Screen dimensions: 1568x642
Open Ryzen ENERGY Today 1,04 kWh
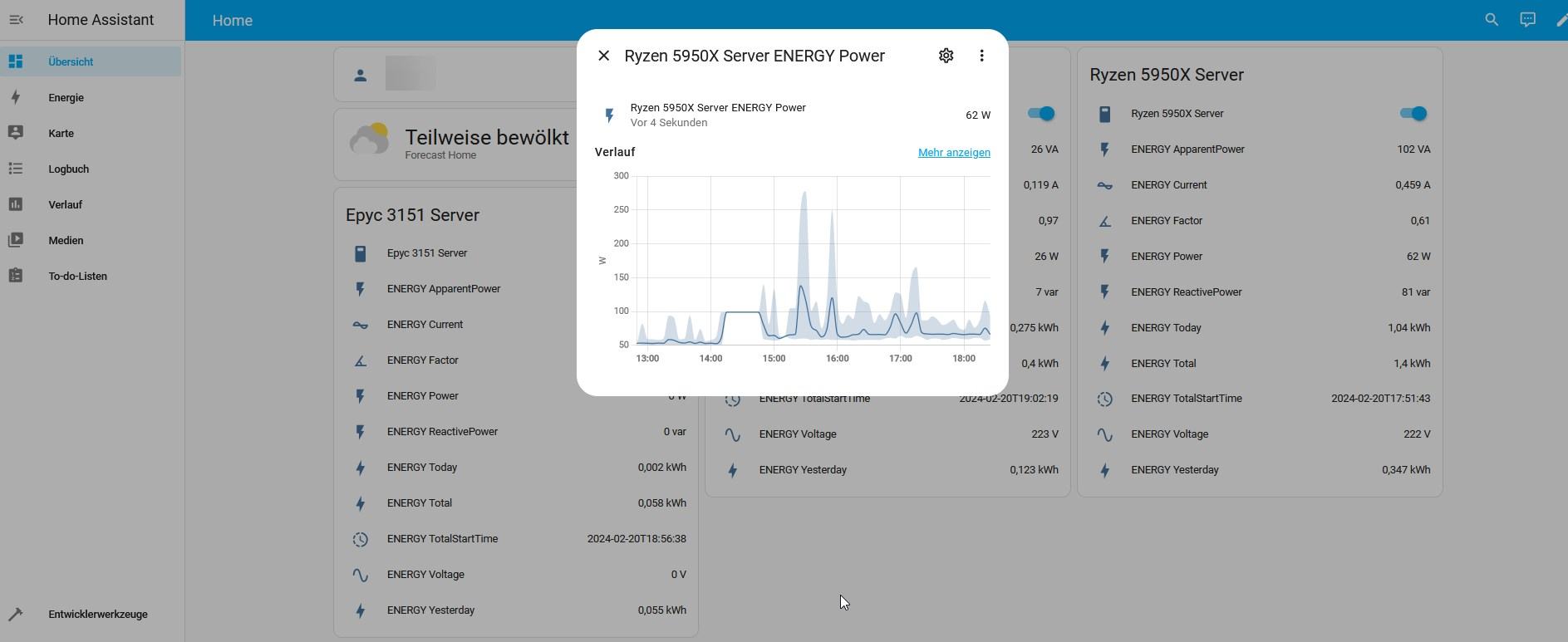click(1260, 328)
